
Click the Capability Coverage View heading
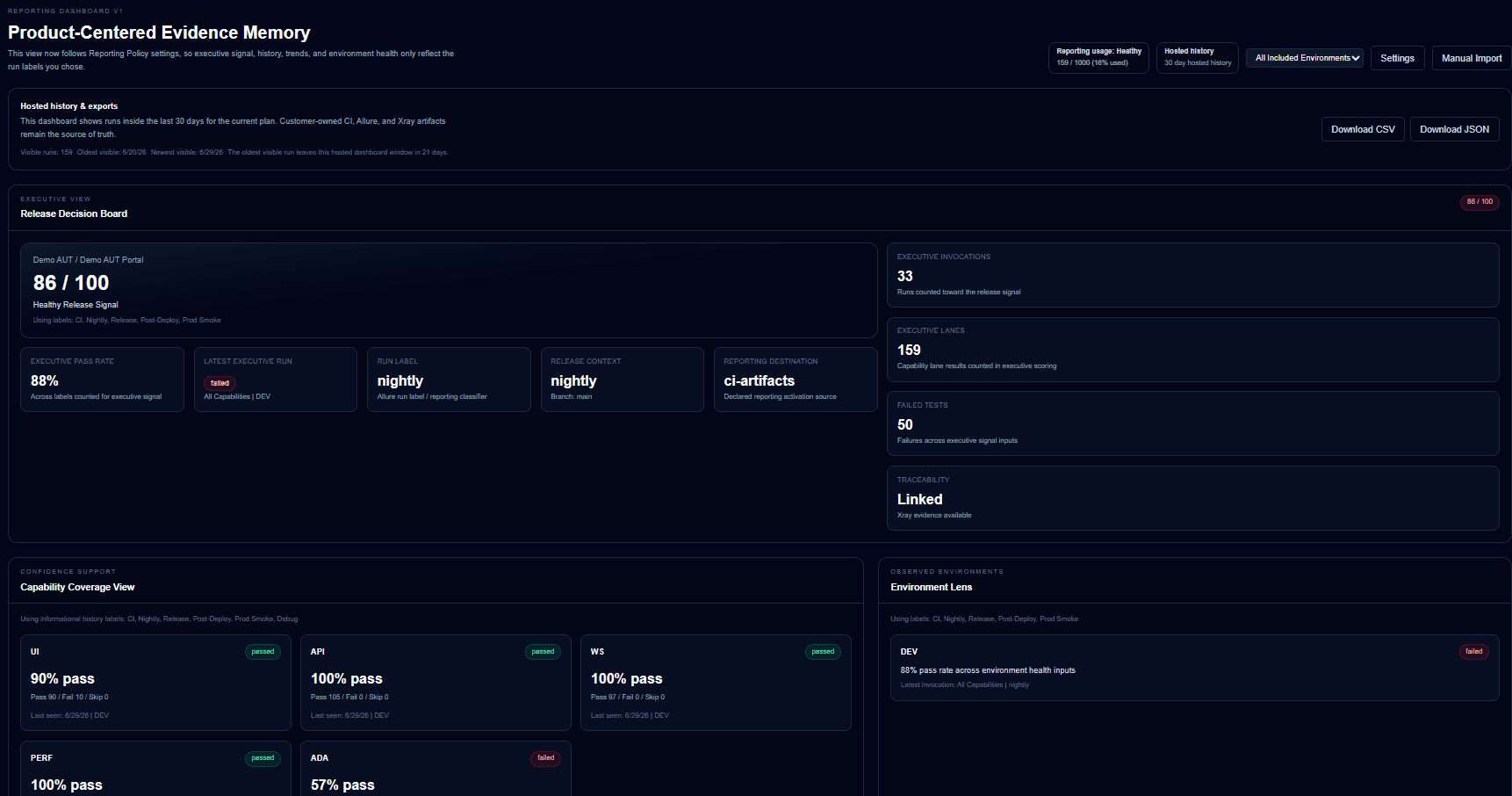77,587
